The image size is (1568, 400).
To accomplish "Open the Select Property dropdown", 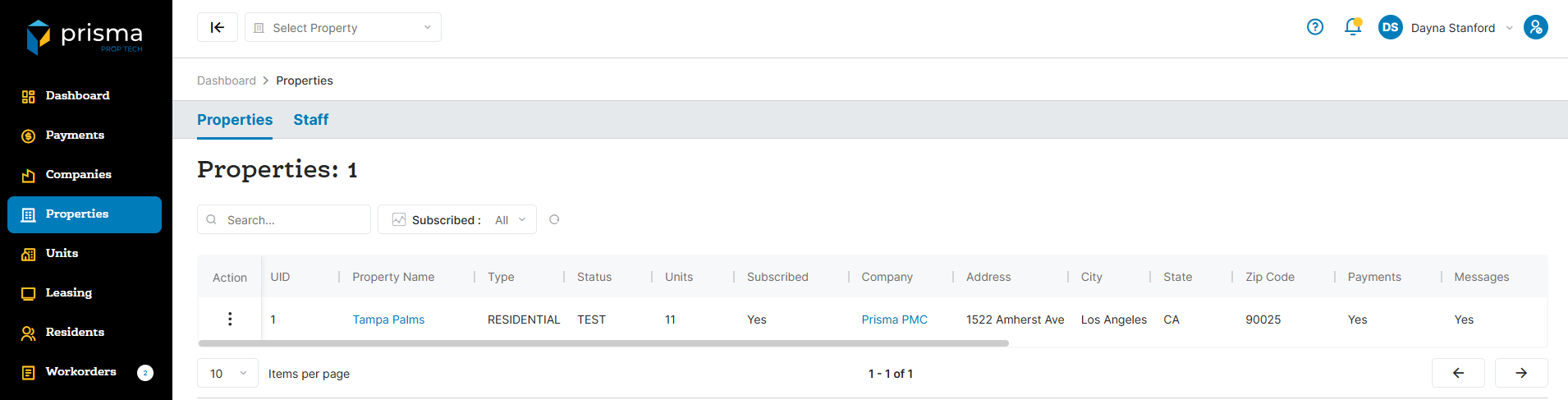I will coord(342,27).
